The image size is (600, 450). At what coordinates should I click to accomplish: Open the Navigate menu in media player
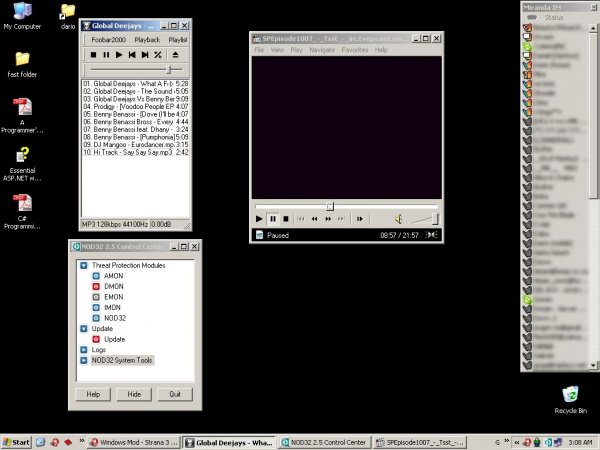click(322, 50)
